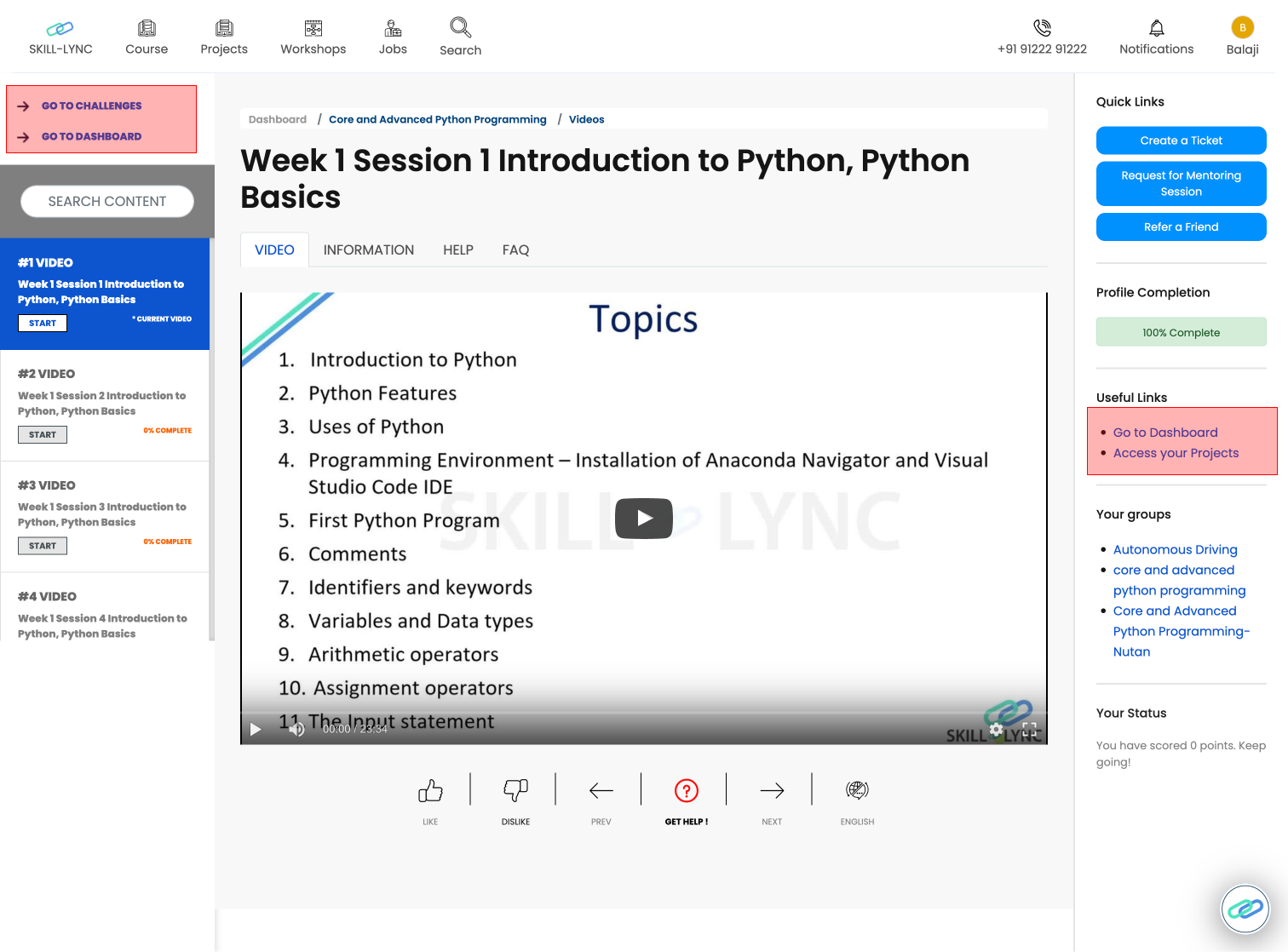Click the small play control in player
The width and height of the screenshot is (1288, 952).
click(x=256, y=729)
